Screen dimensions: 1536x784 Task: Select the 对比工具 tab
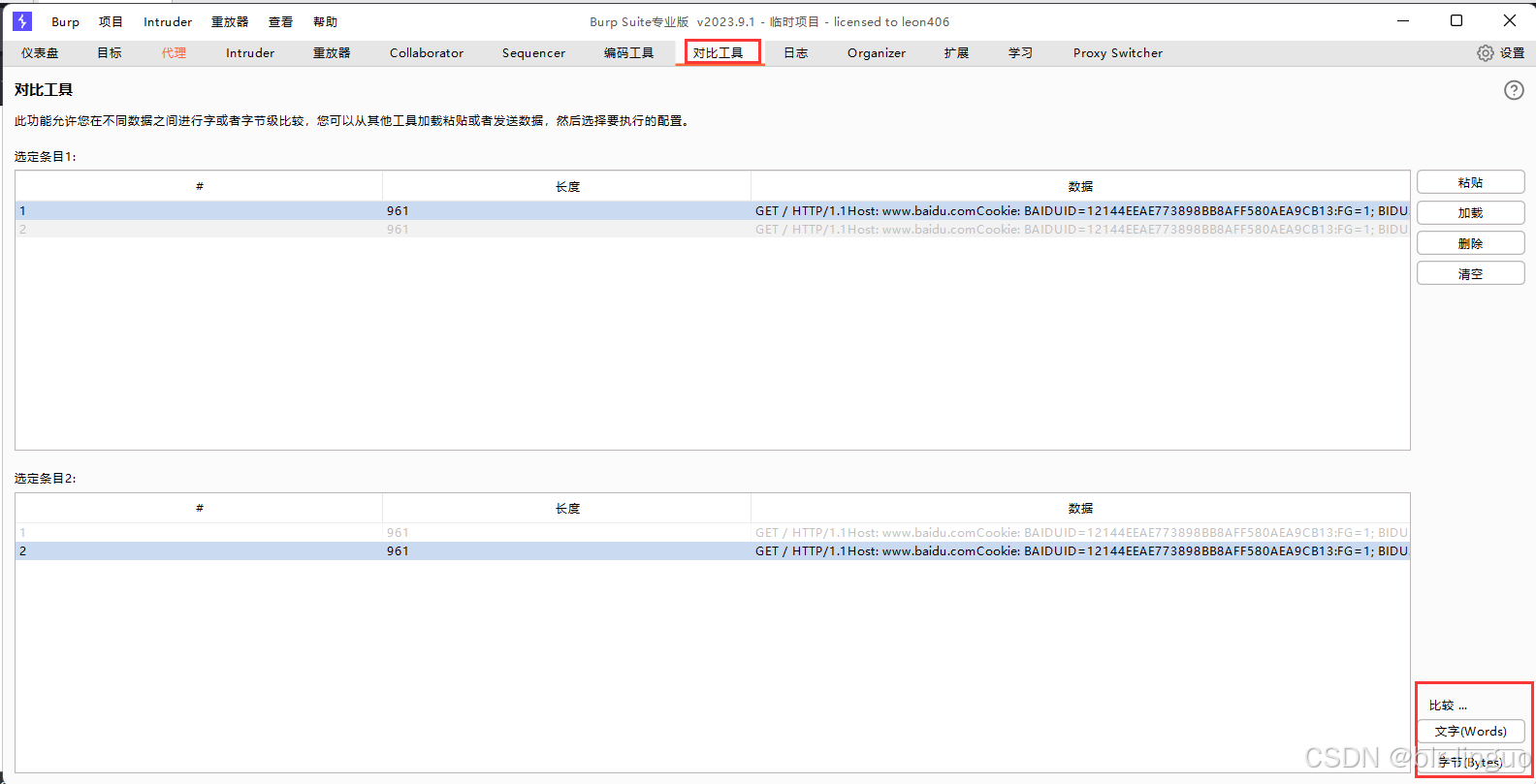pyautogui.click(x=719, y=53)
